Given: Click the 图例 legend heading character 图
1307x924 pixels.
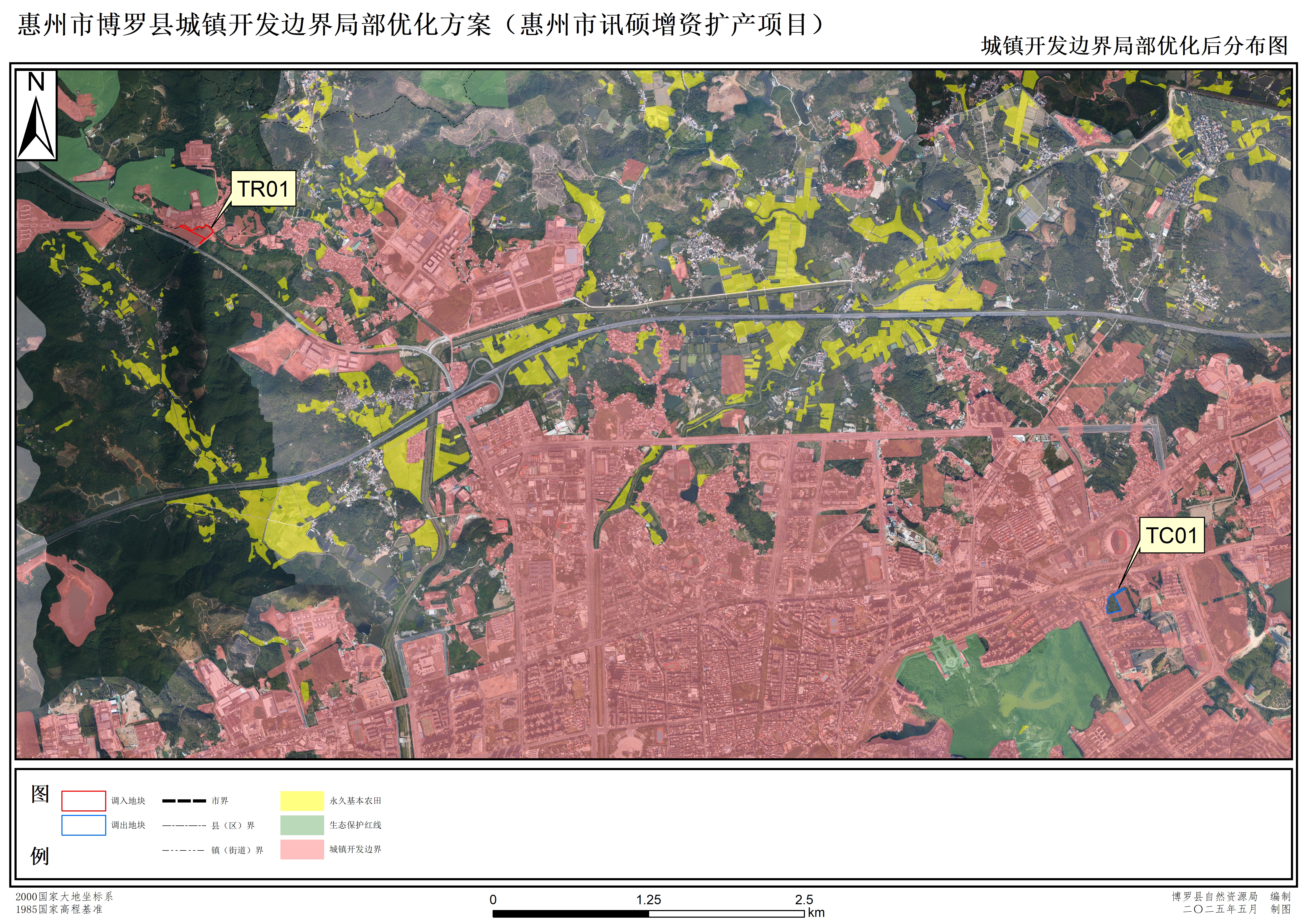Looking at the screenshot, I should point(40,794).
